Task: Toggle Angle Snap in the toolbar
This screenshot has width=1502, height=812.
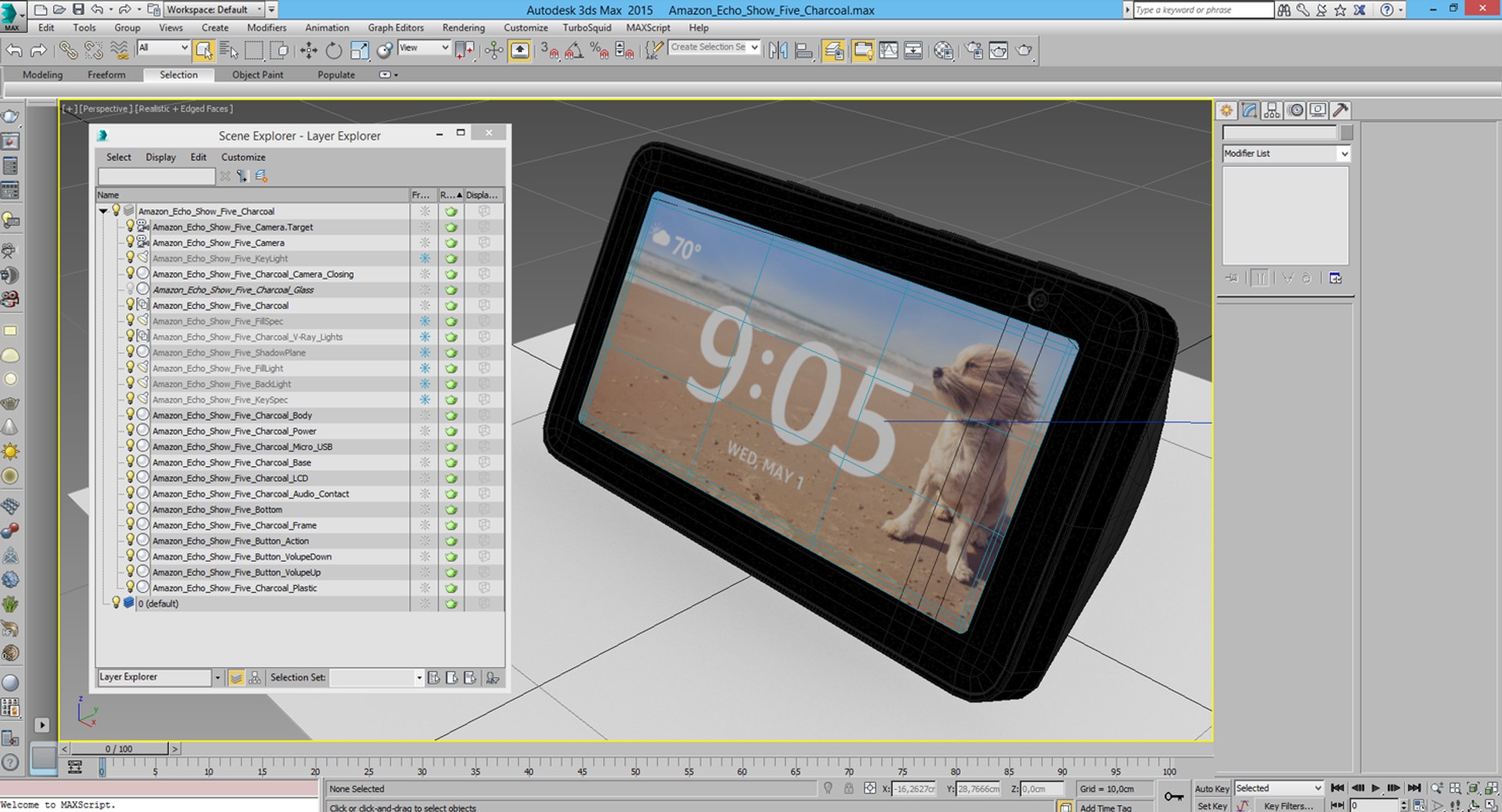Action: pyautogui.click(x=573, y=51)
